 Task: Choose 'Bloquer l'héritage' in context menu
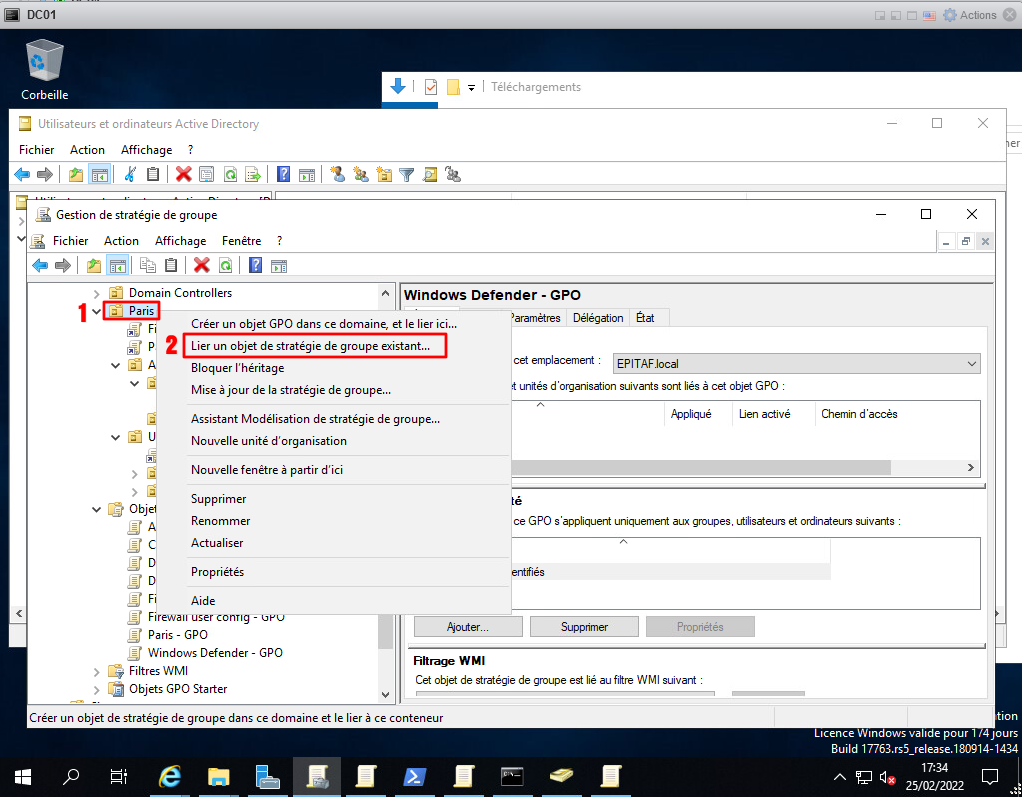tap(237, 368)
